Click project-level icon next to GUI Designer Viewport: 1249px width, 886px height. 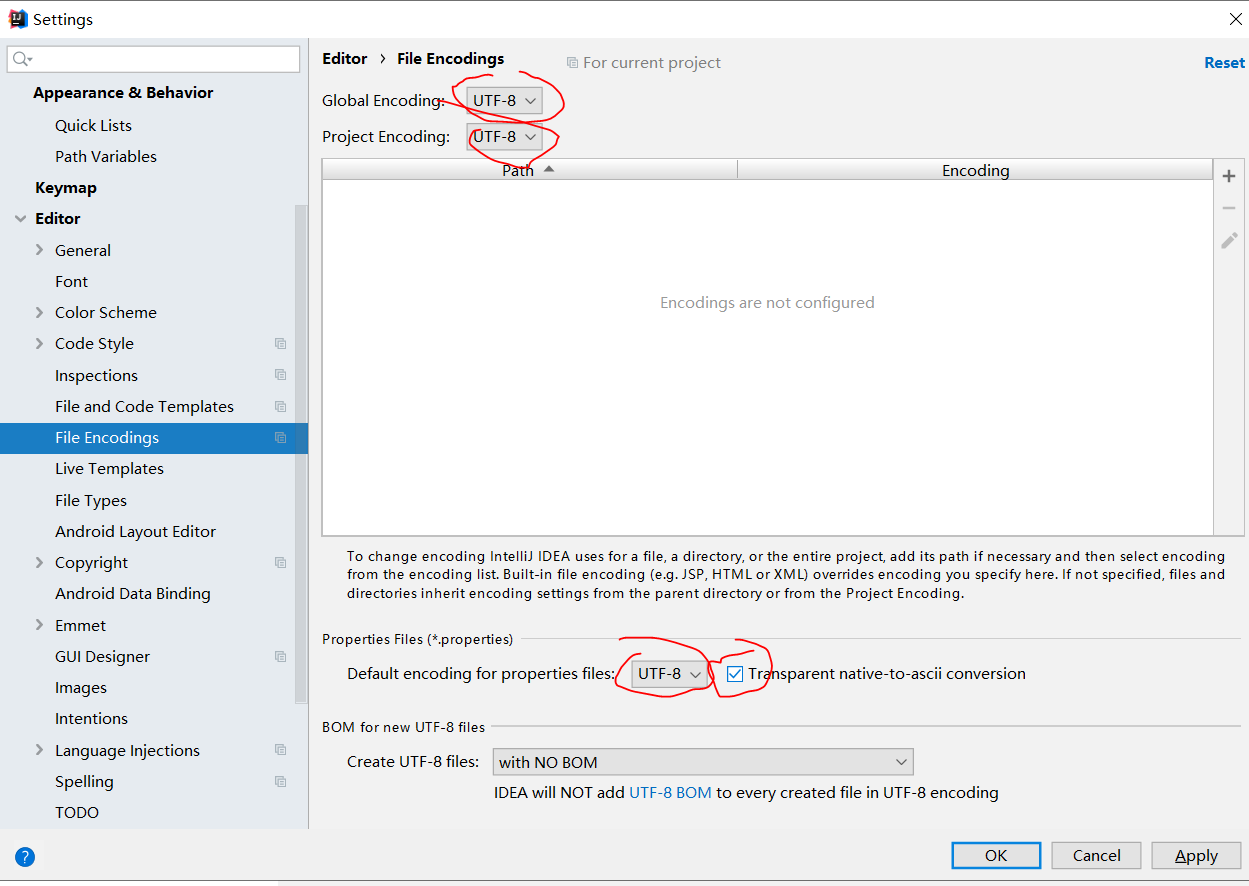click(x=280, y=656)
